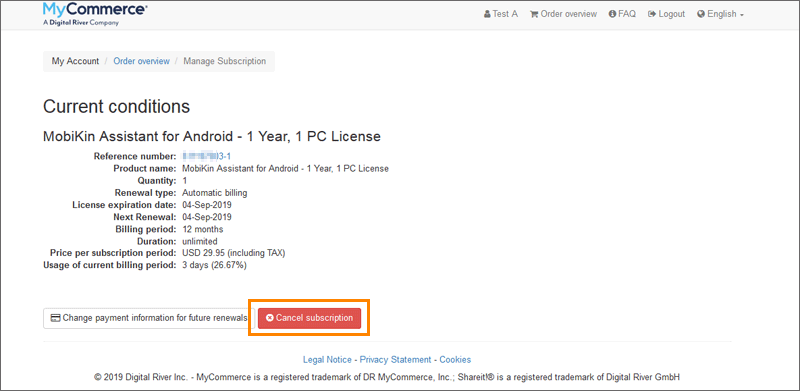Click the shopping cart icon in header
The height and width of the screenshot is (391, 800).
pos(534,14)
